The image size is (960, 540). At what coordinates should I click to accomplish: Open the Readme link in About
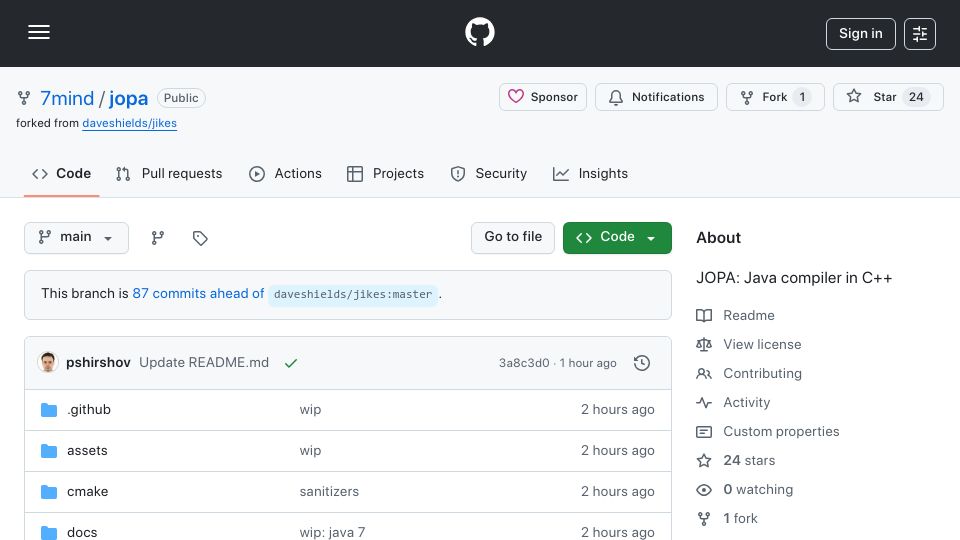748,315
